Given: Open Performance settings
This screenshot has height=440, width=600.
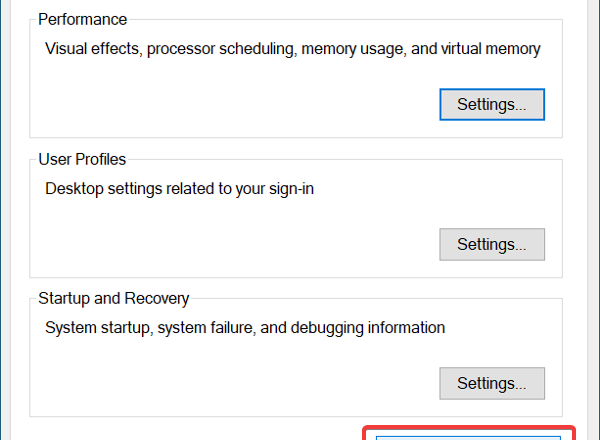Looking at the screenshot, I should 492,104.
